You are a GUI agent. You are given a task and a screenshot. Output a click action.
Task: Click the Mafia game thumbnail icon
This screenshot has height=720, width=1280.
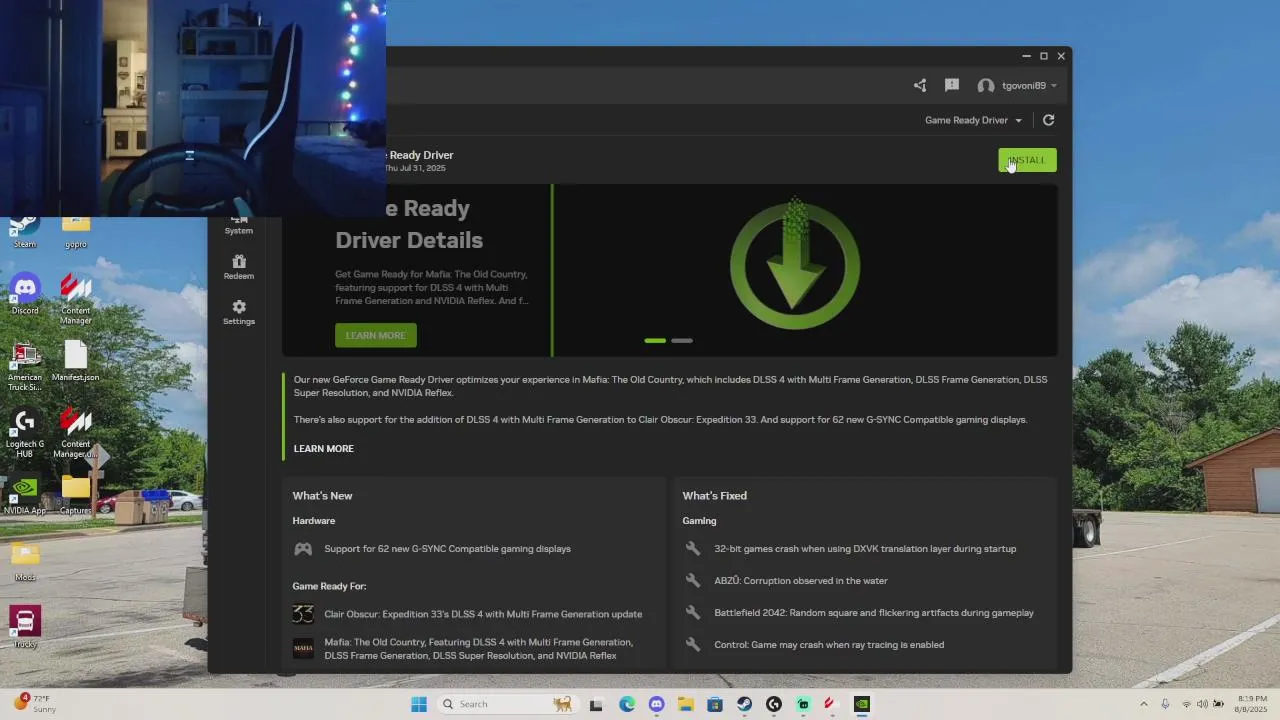pyautogui.click(x=303, y=649)
